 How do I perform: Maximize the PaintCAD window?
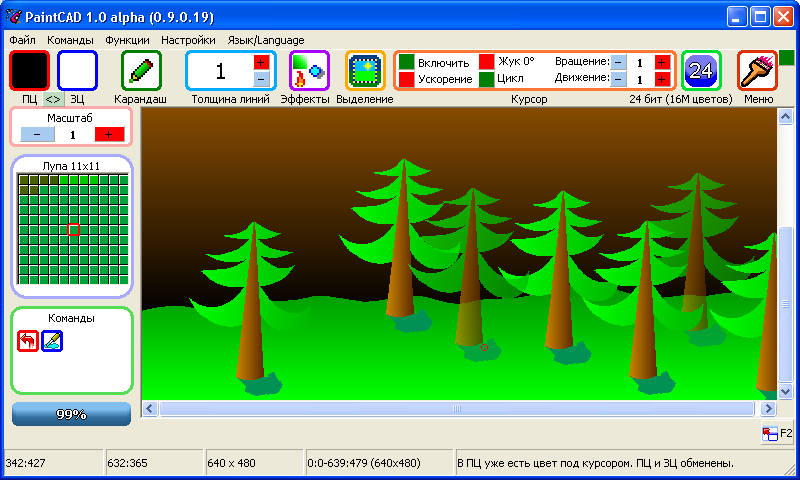click(760, 17)
